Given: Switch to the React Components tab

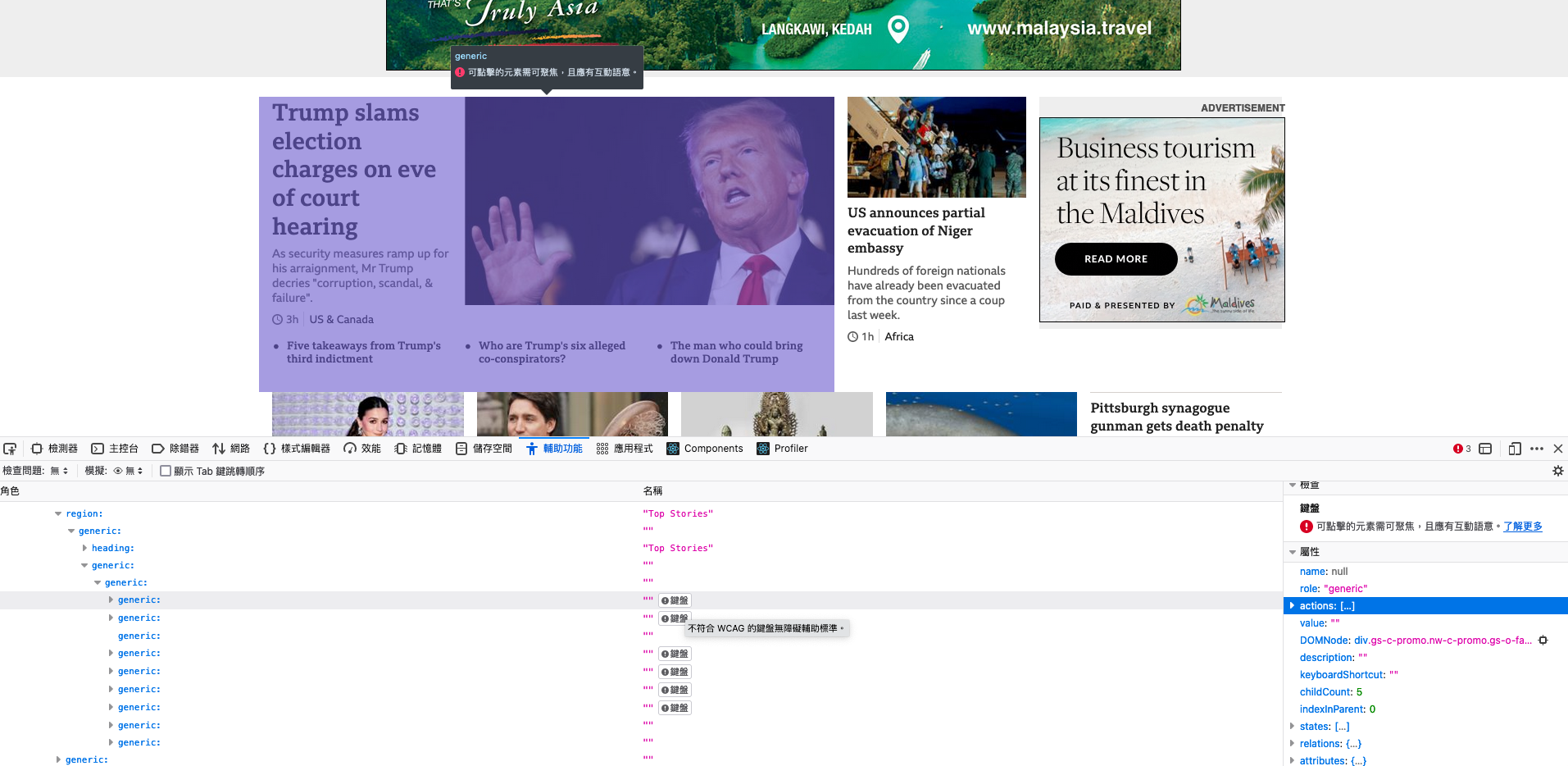Looking at the screenshot, I should point(705,449).
